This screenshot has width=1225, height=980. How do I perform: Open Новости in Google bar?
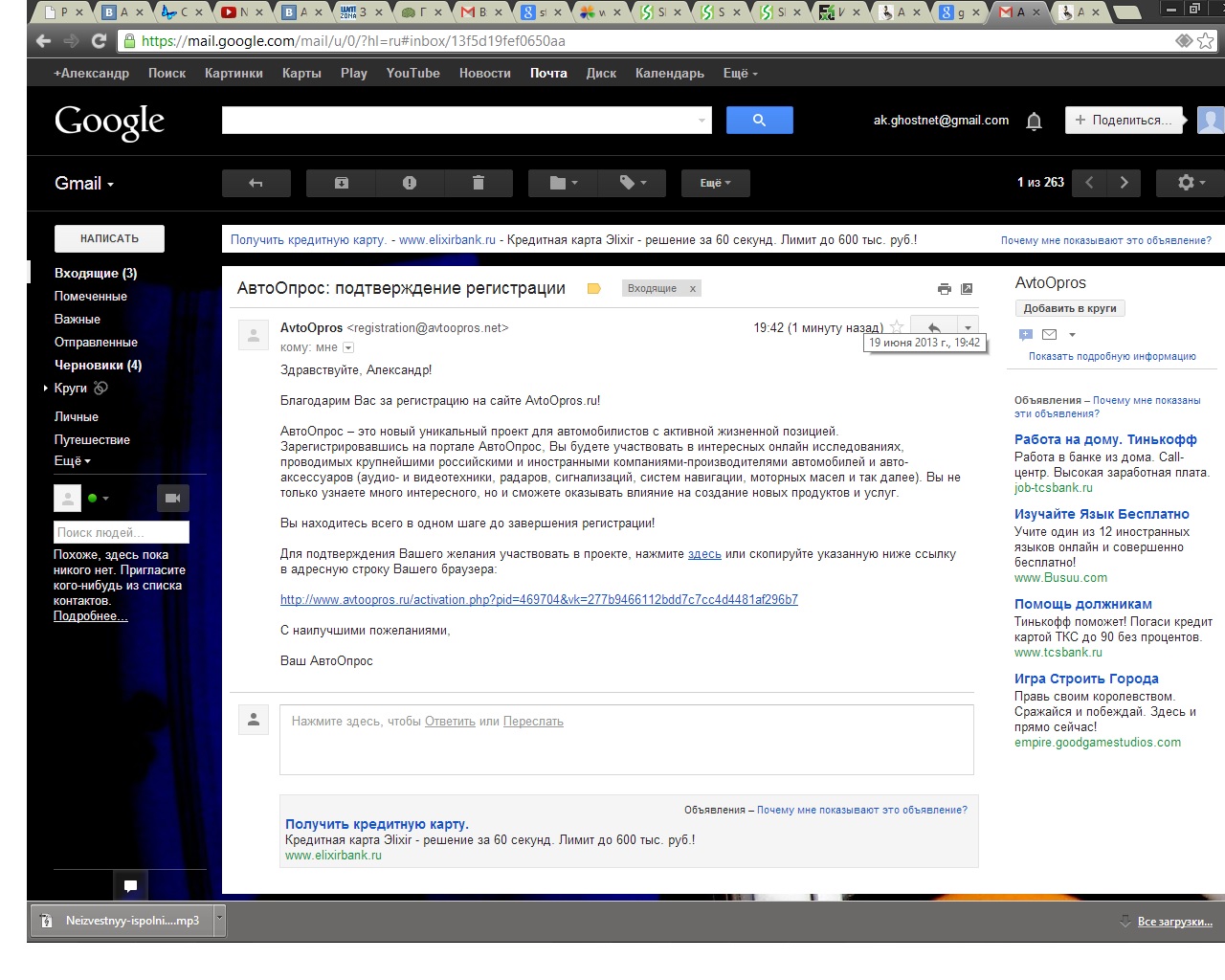point(485,73)
